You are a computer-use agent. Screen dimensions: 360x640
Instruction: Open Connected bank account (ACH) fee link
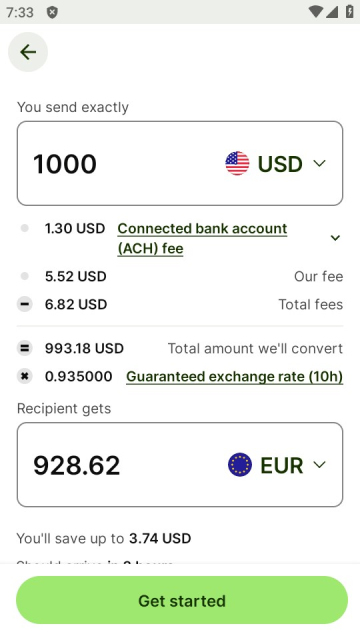202,238
